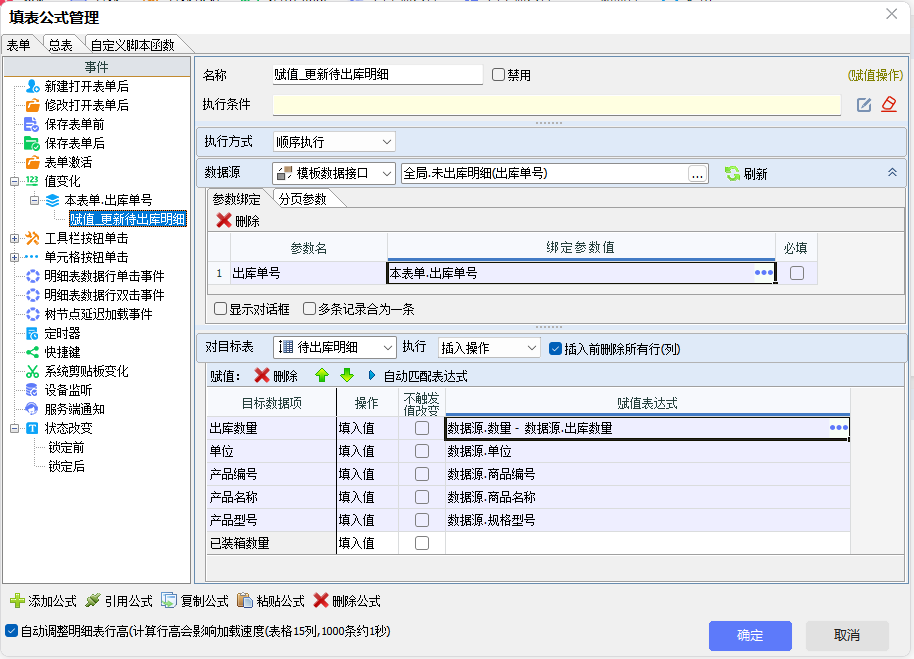914x659 pixels.
Task: Click the 树节点延迟加载事件 icon
Action: click(x=33, y=315)
